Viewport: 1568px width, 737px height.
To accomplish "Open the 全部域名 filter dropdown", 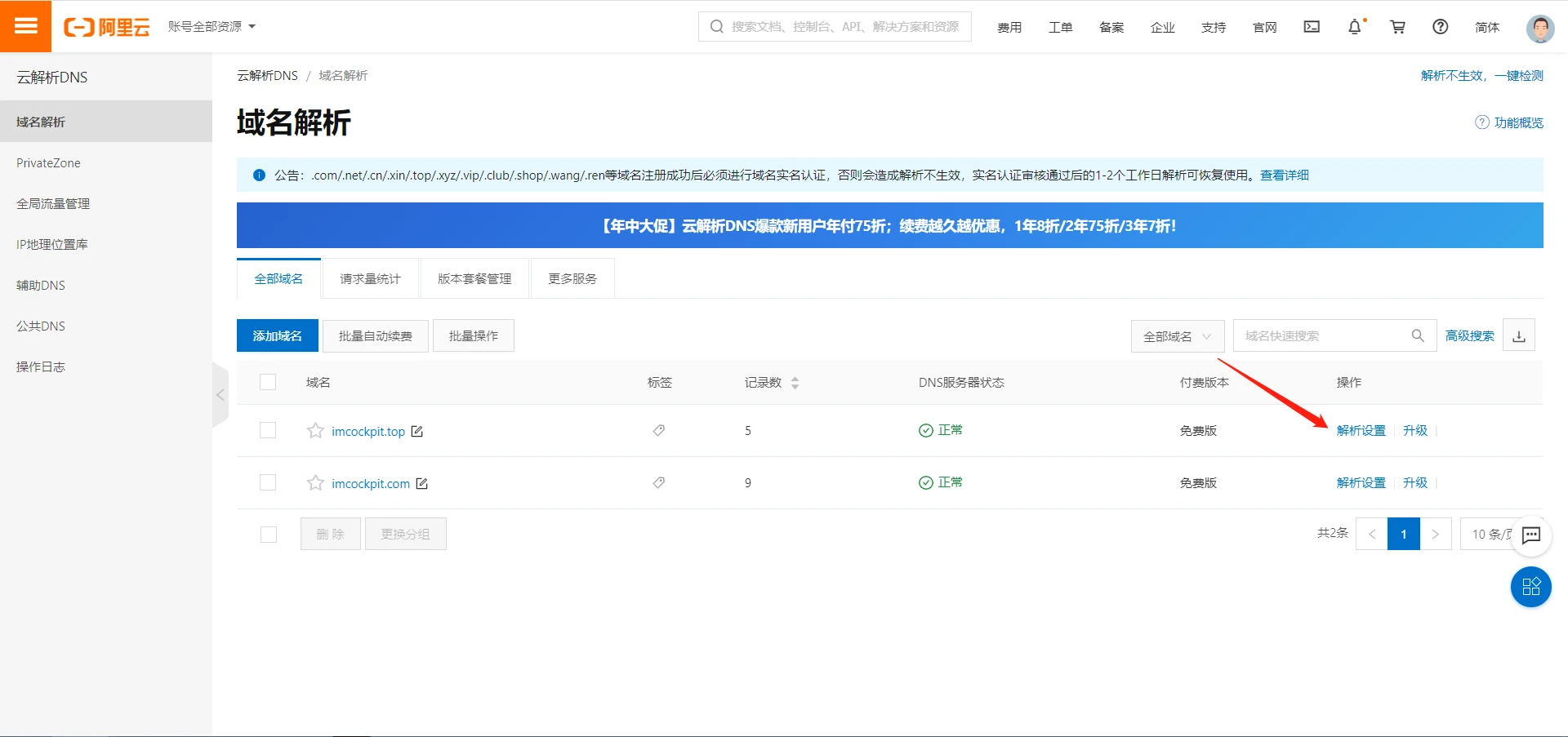I will 1178,336.
